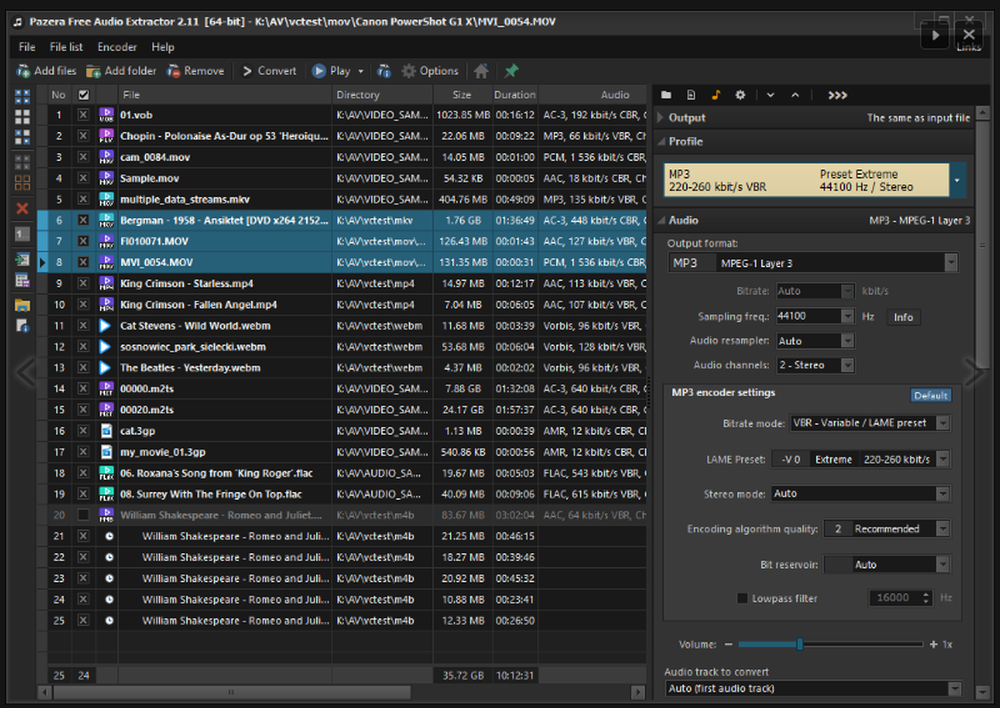This screenshot has width=1000, height=708.
Task: Click the Info button next to sampling frequency
Action: 903,317
